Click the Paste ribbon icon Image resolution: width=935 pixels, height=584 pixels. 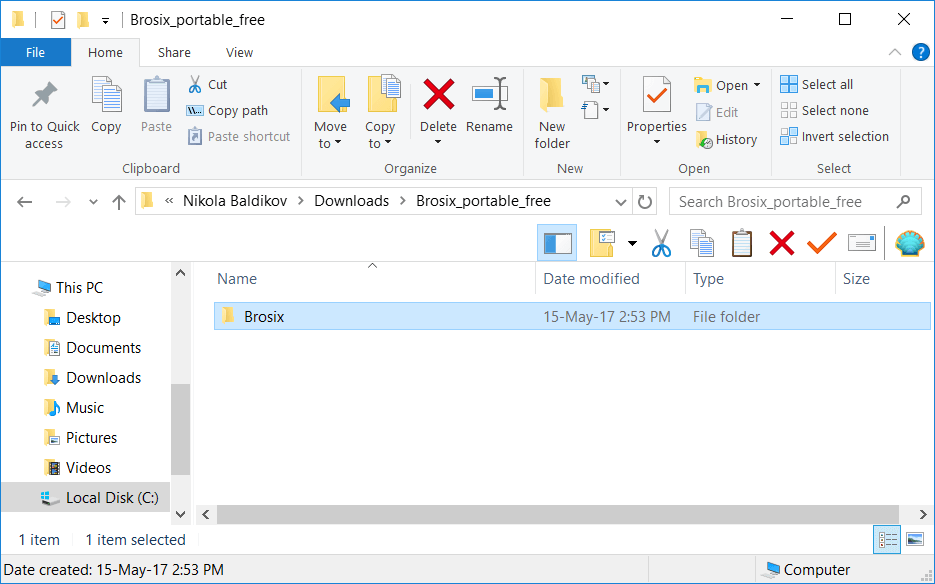(156, 94)
